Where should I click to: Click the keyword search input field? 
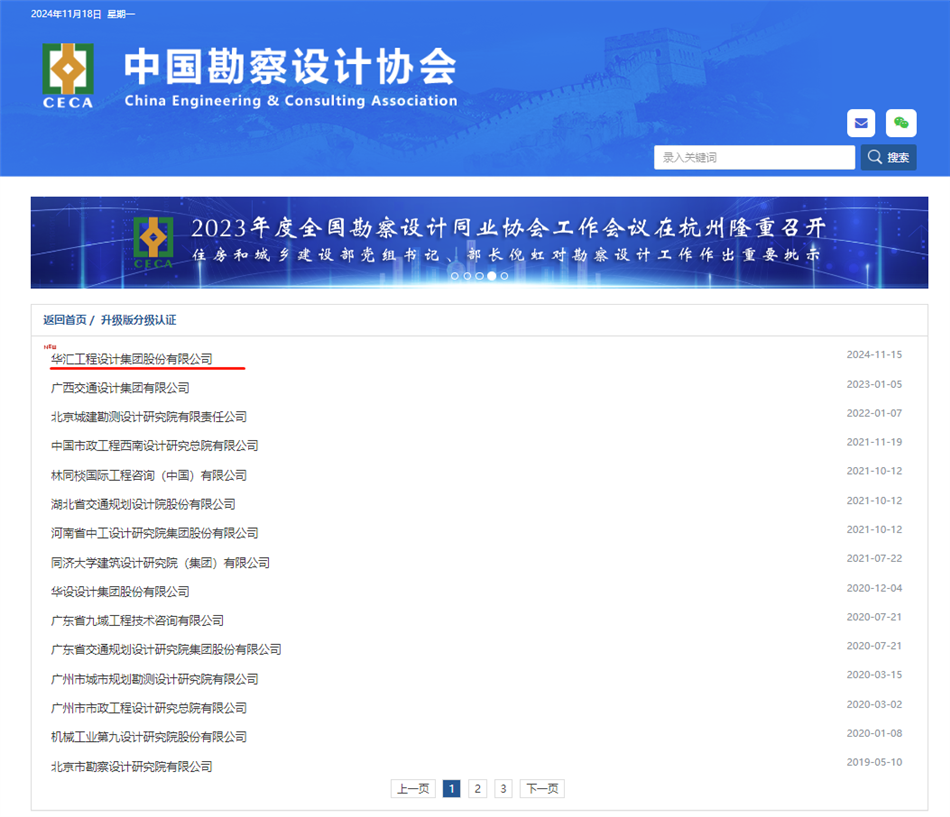pyautogui.click(x=754, y=157)
